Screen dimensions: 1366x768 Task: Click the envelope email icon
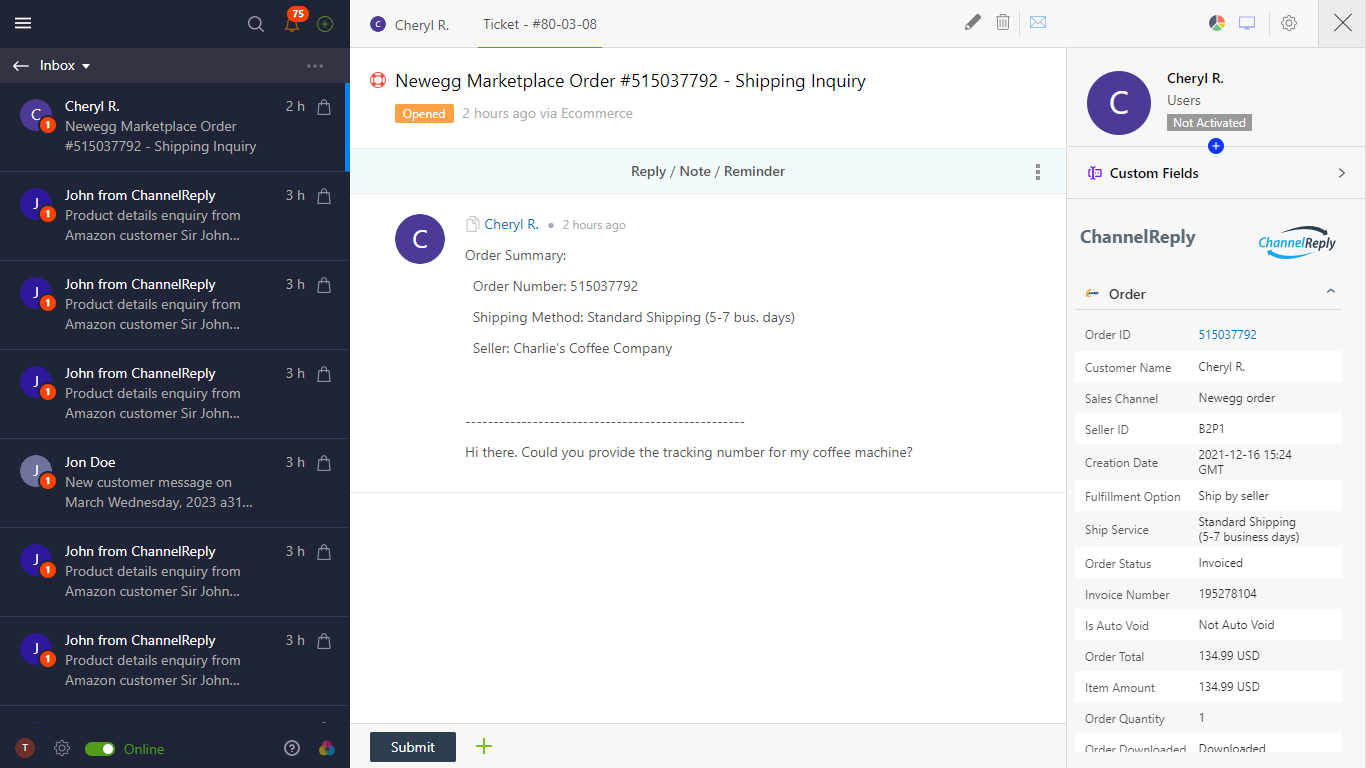pos(1038,22)
